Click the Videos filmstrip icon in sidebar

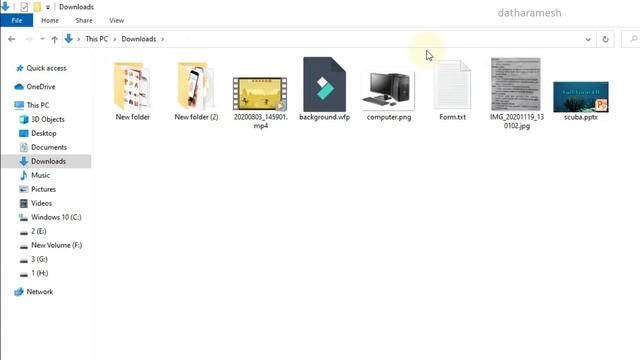(24, 203)
